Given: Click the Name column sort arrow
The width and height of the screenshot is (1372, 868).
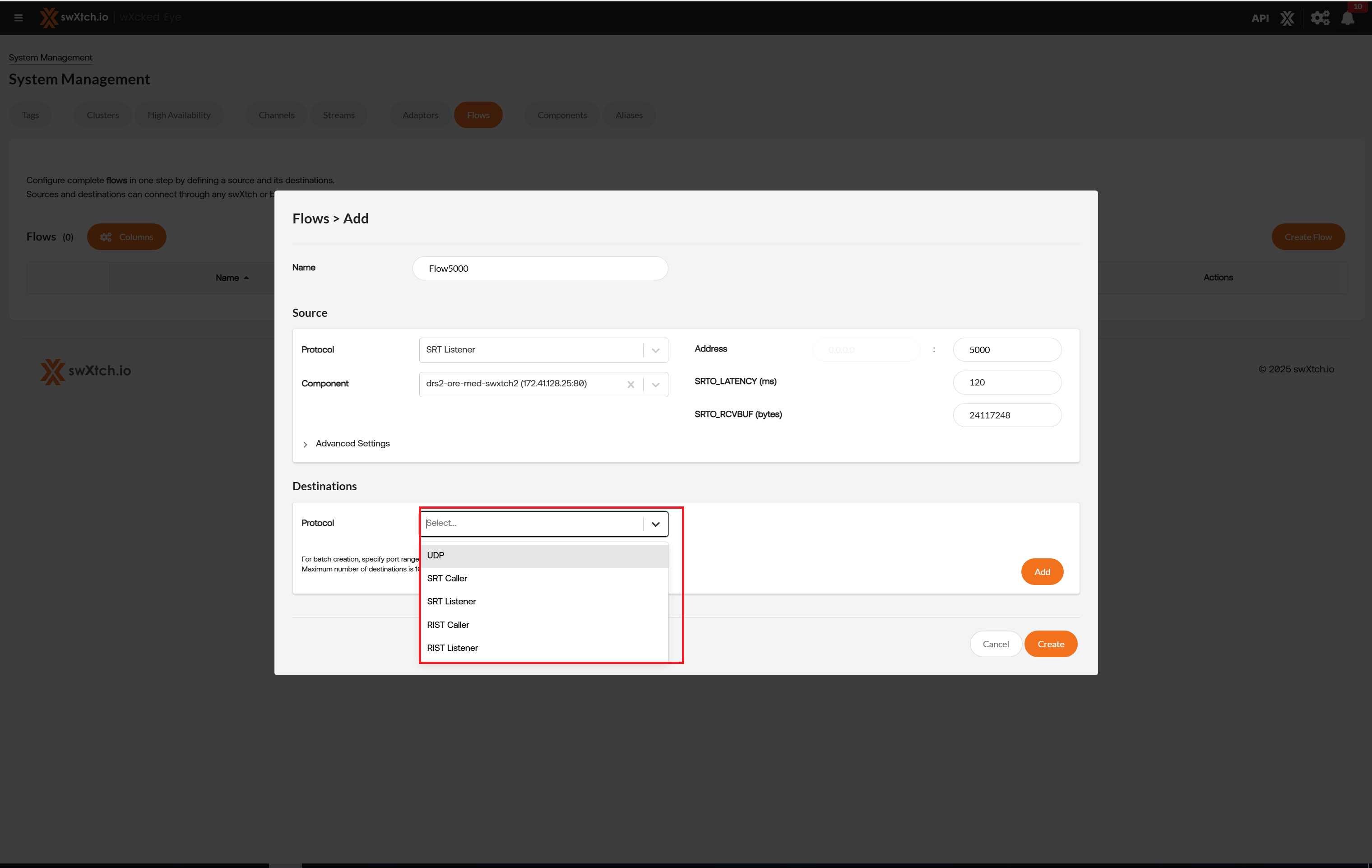Looking at the screenshot, I should [246, 278].
